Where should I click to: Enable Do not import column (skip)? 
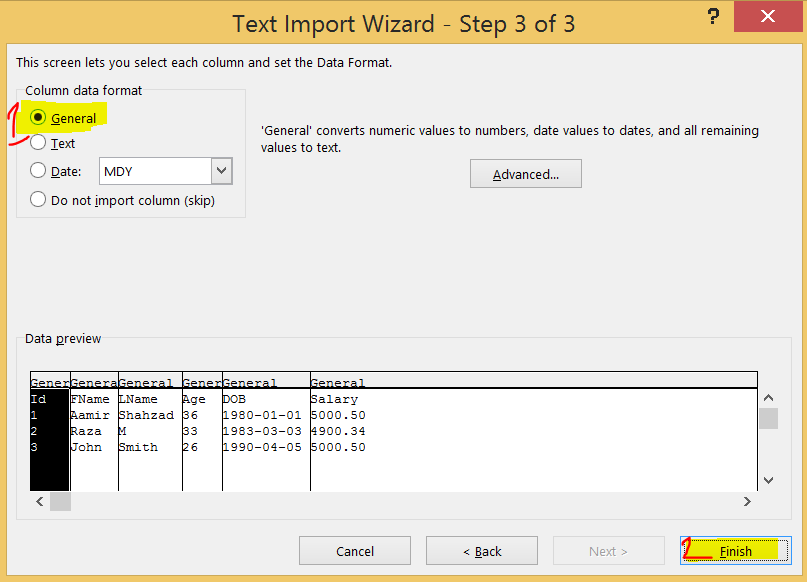(x=38, y=198)
